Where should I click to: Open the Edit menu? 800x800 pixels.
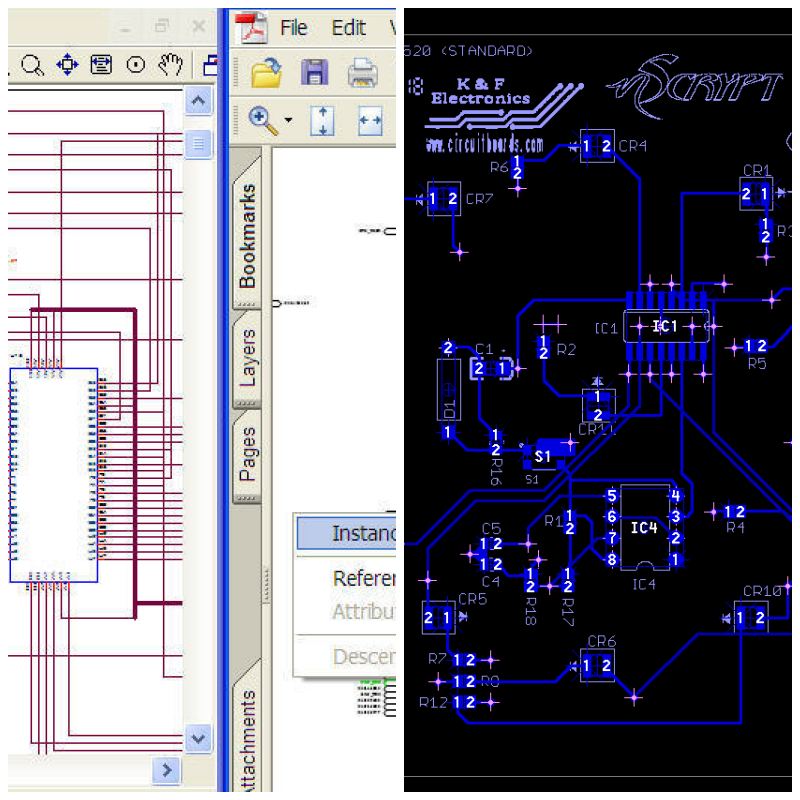348,28
